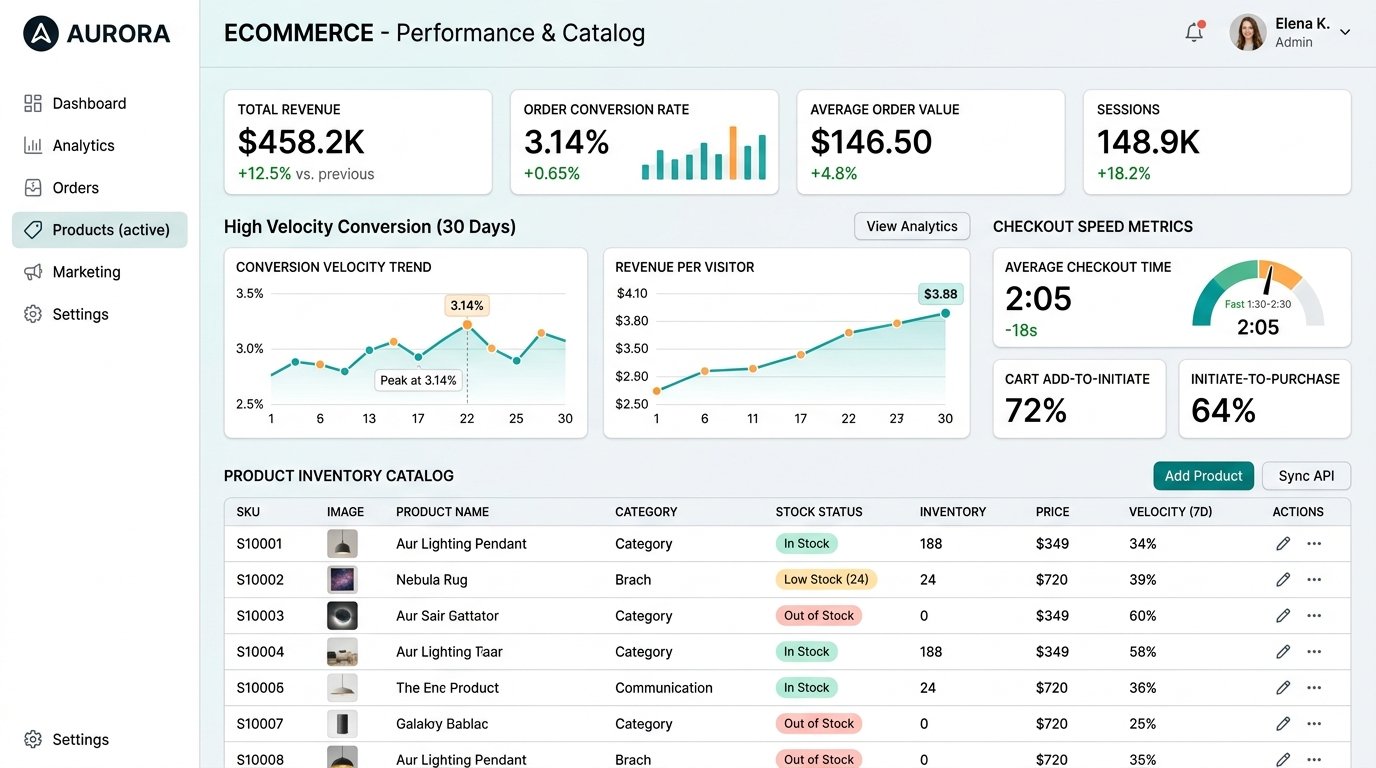Expand the three-dot menu in row S10003
Image resolution: width=1376 pixels, height=768 pixels.
click(1314, 616)
